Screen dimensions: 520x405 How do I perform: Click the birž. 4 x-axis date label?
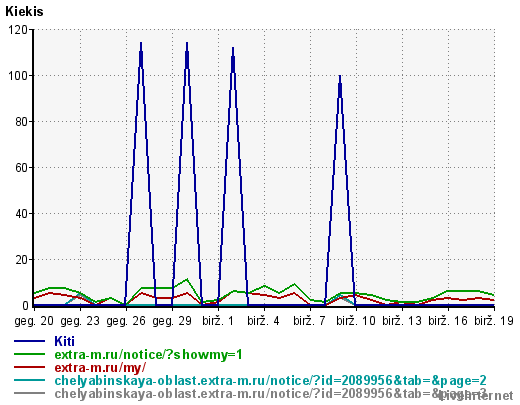(x=264, y=321)
